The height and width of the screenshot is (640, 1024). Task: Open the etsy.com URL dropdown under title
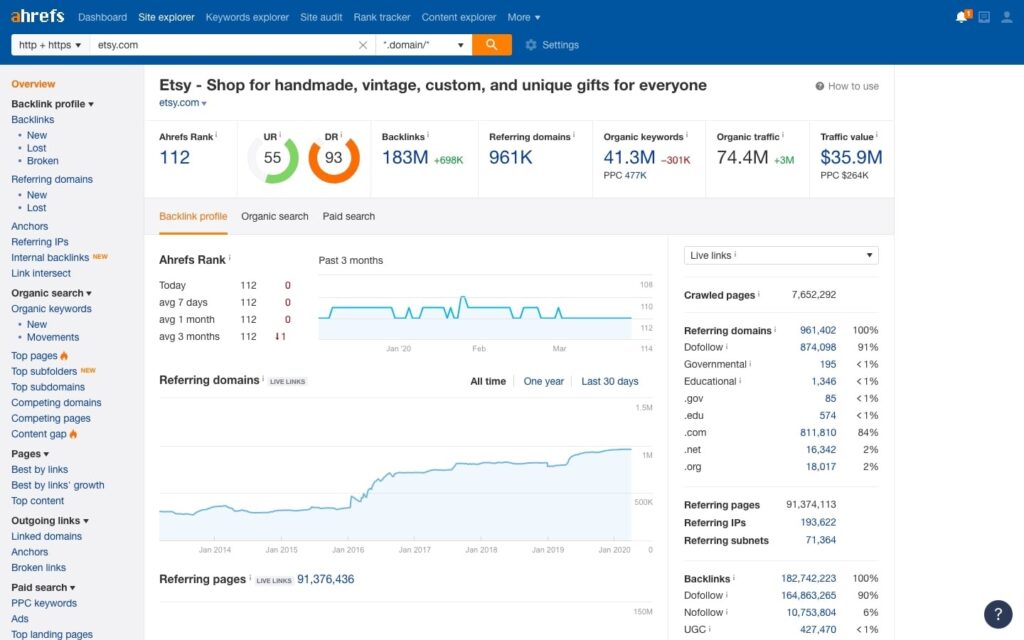click(x=183, y=103)
